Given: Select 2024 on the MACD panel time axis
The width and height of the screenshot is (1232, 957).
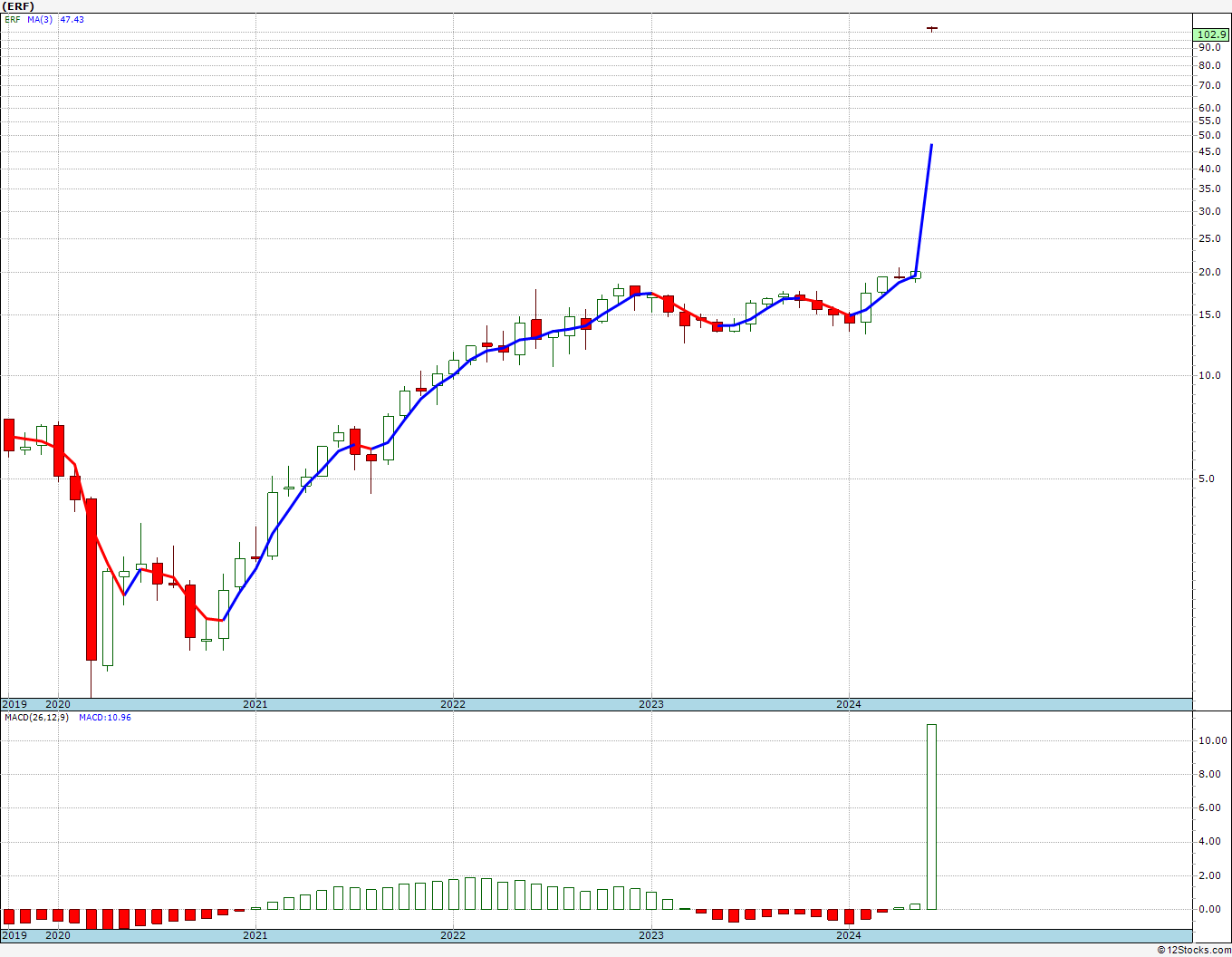Looking at the screenshot, I should click(849, 934).
